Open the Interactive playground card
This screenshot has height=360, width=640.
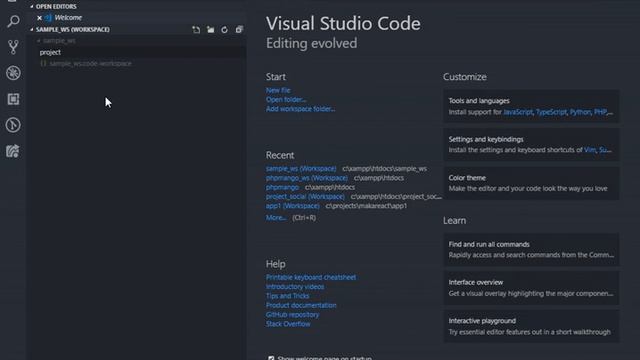(x=531, y=327)
